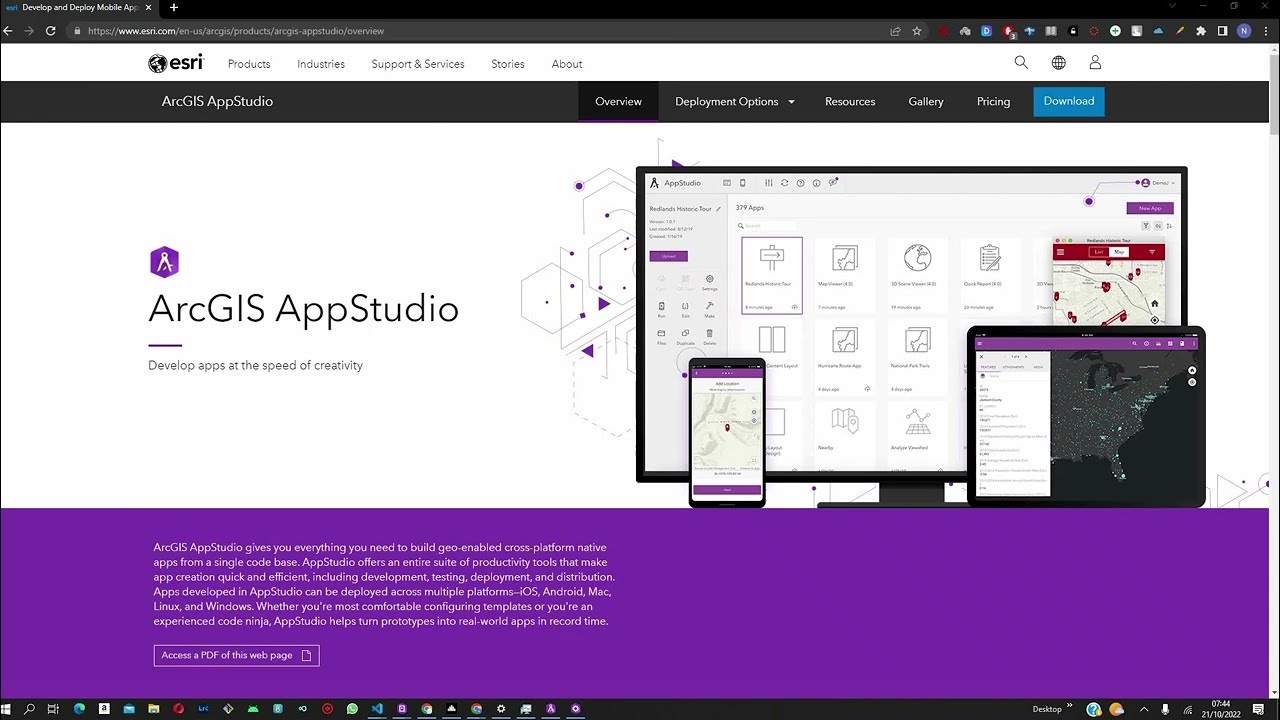Click the blue D extension icon
The height and width of the screenshot is (720, 1280).
click(986, 31)
